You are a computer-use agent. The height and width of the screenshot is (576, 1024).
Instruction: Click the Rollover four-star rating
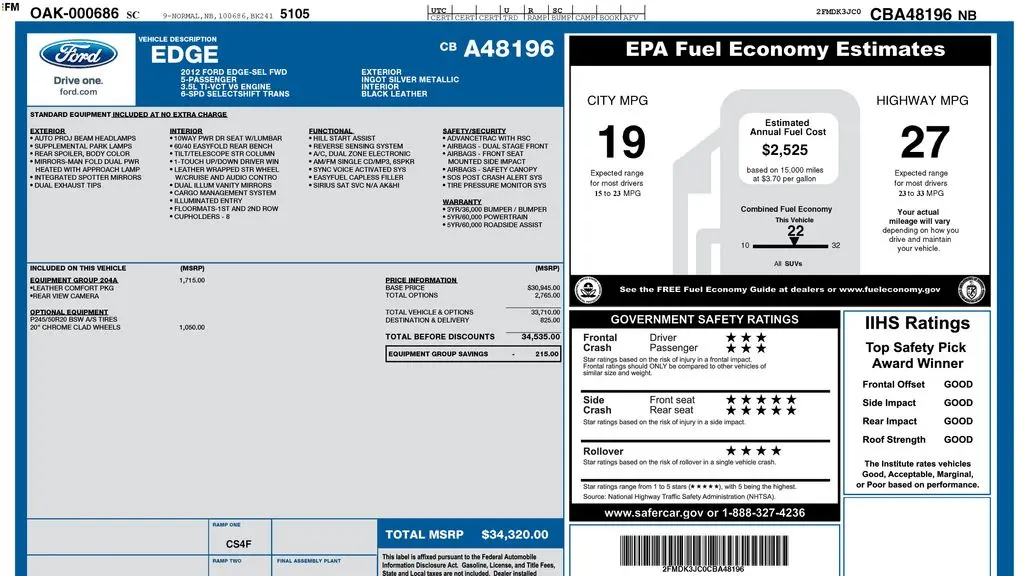click(754, 451)
